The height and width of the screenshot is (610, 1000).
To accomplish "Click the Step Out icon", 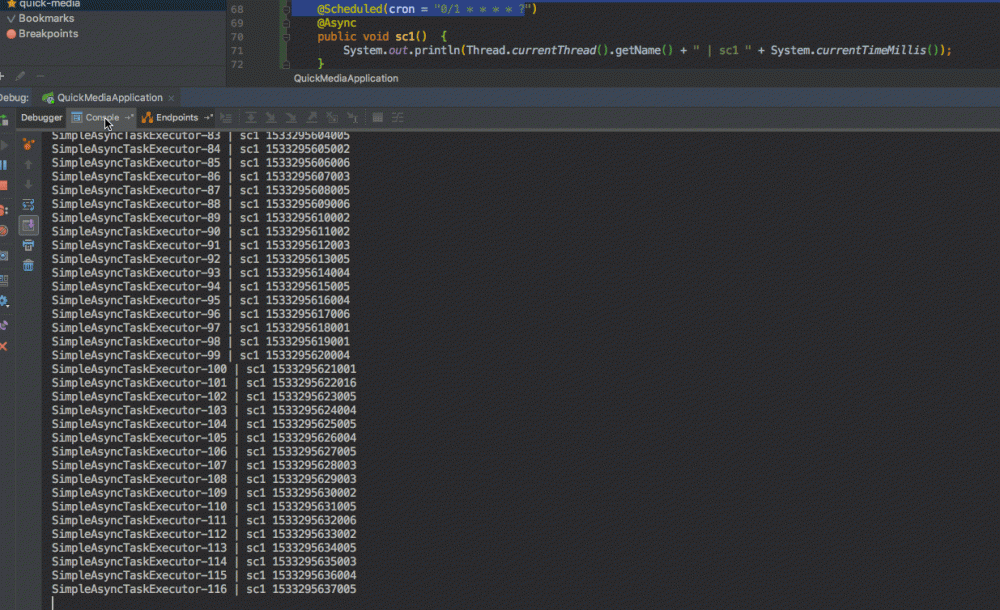I will 312,117.
